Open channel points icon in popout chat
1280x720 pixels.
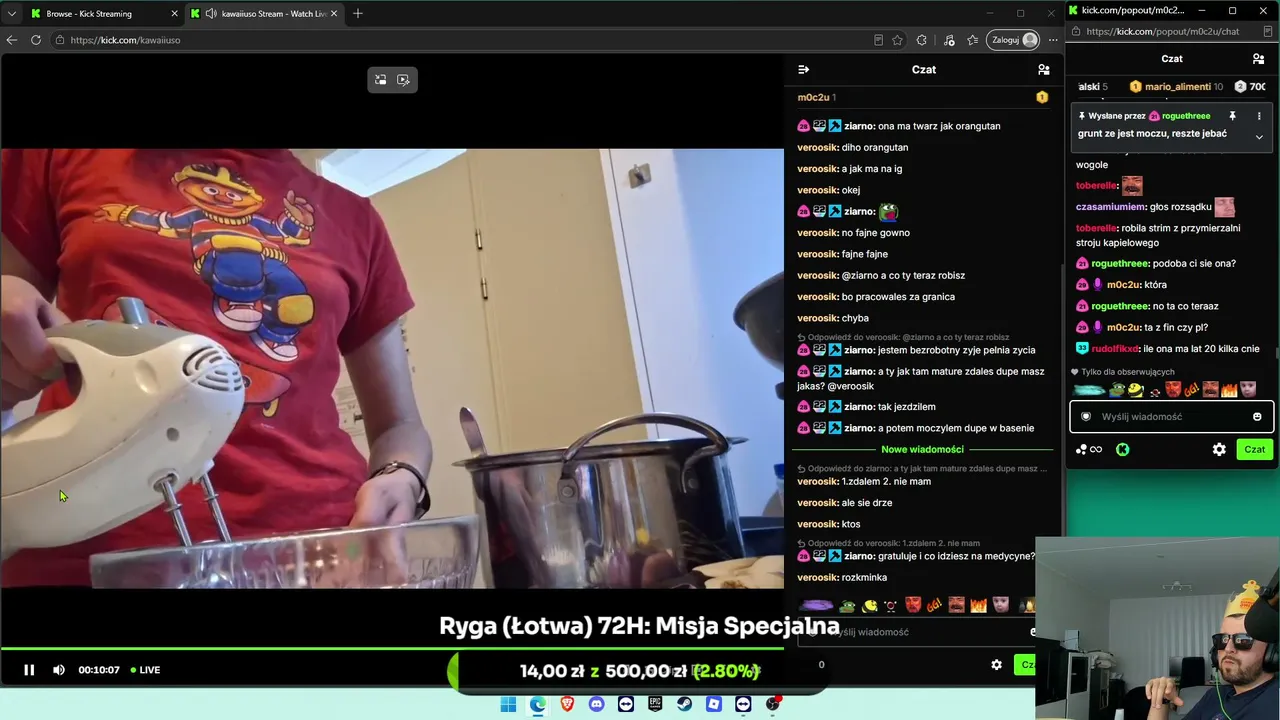pos(1089,450)
